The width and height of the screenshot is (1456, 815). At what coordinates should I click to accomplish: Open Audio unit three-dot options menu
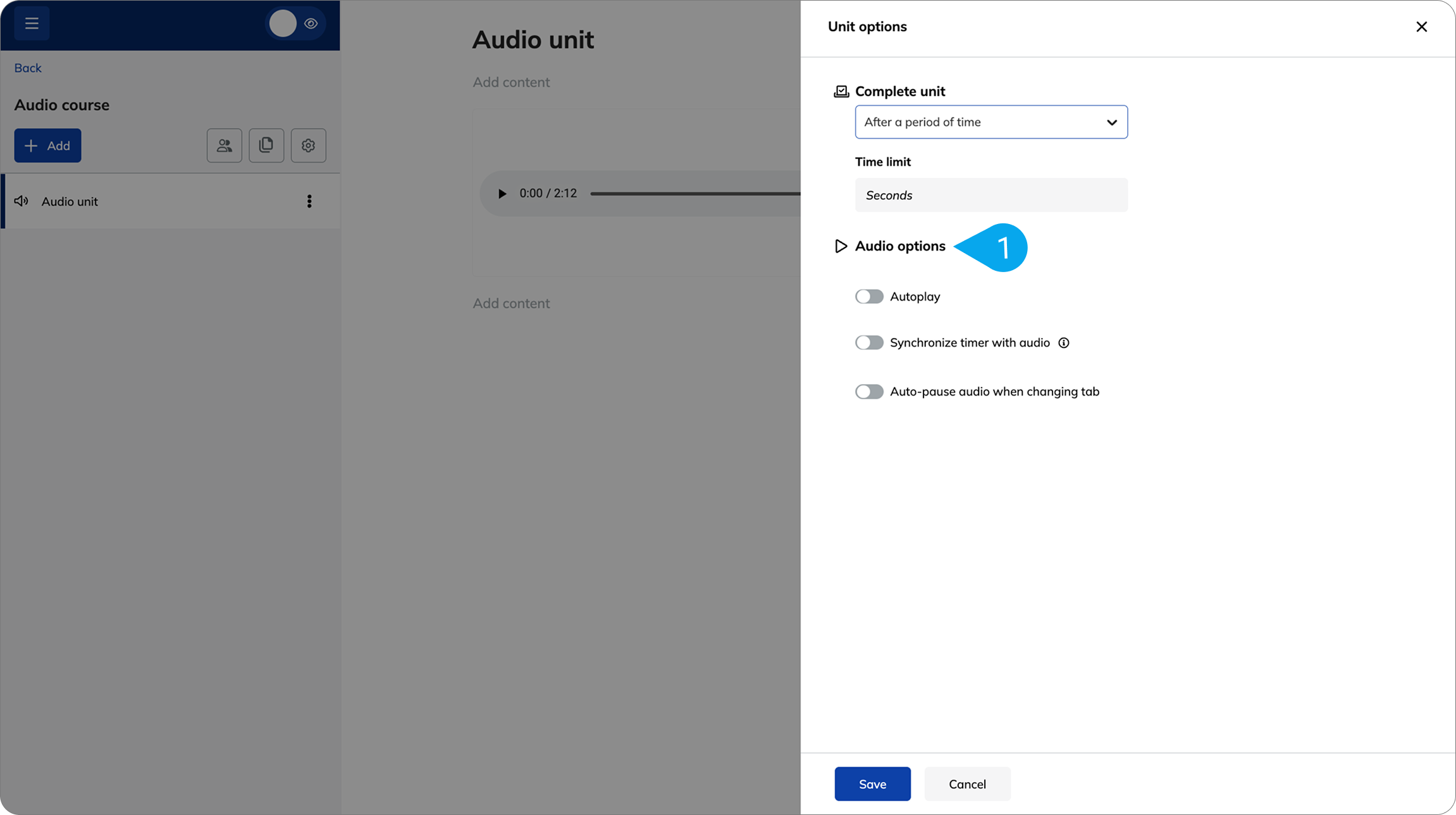(309, 201)
